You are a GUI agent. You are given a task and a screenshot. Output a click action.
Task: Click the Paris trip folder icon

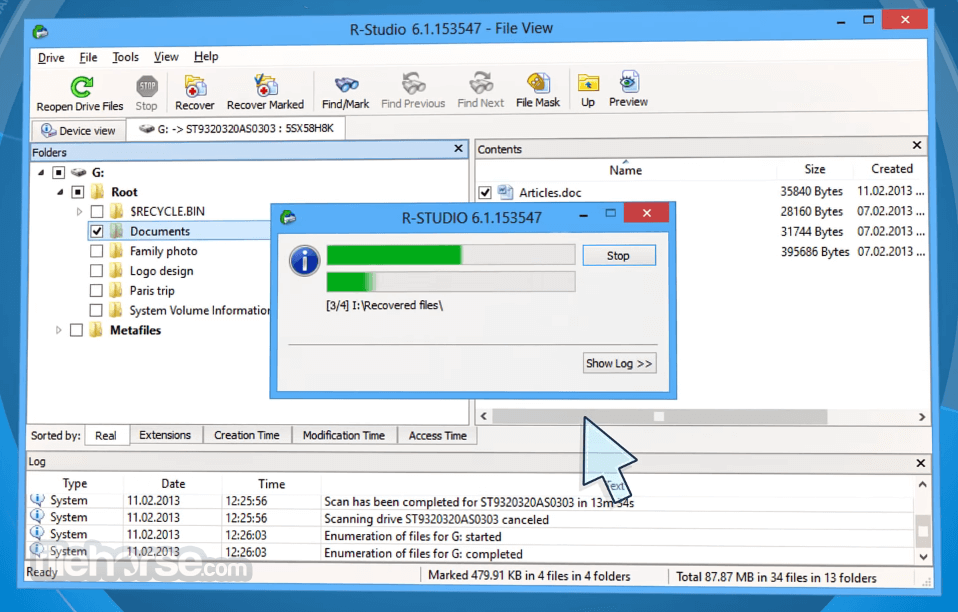[116, 291]
